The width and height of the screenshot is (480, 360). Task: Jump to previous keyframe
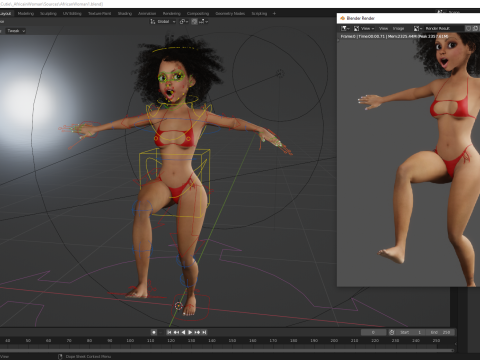pos(176,332)
